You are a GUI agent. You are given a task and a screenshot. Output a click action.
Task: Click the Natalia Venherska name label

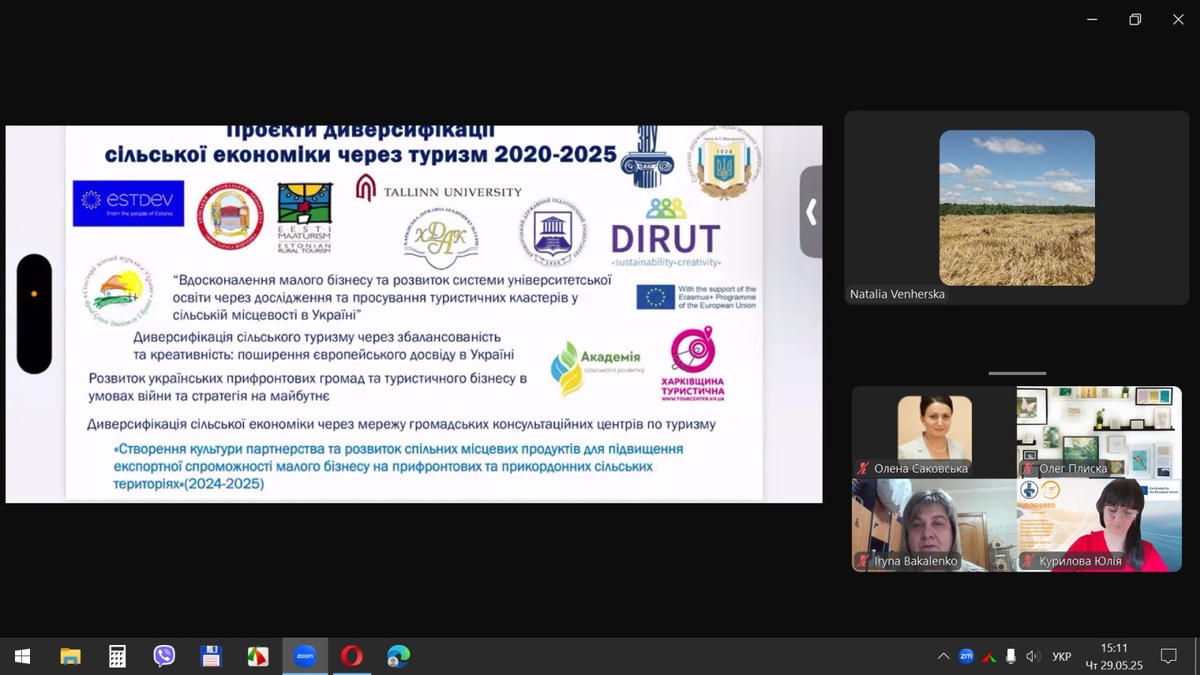pyautogui.click(x=897, y=294)
